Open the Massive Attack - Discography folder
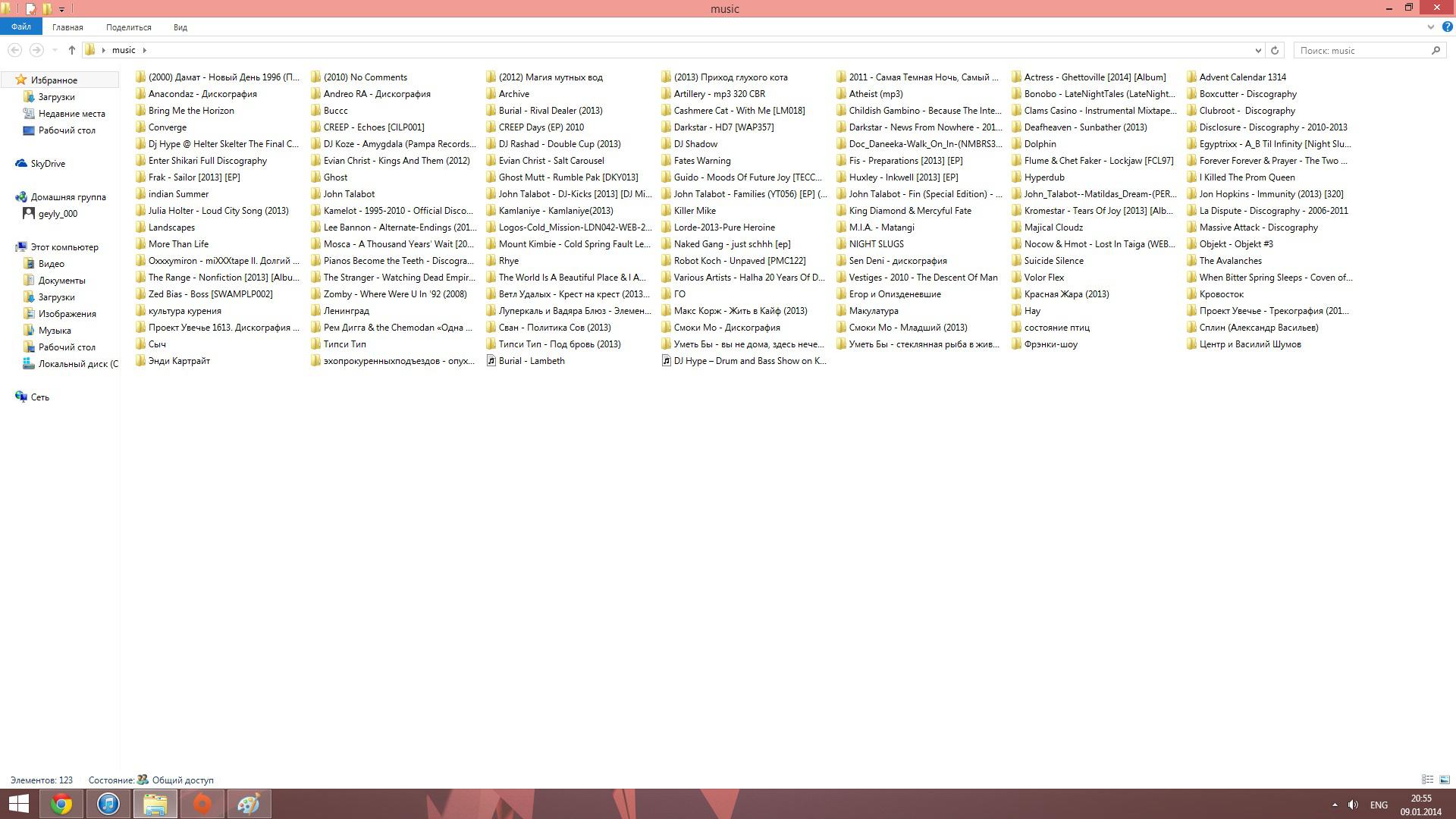The image size is (1456, 819). (1252, 227)
